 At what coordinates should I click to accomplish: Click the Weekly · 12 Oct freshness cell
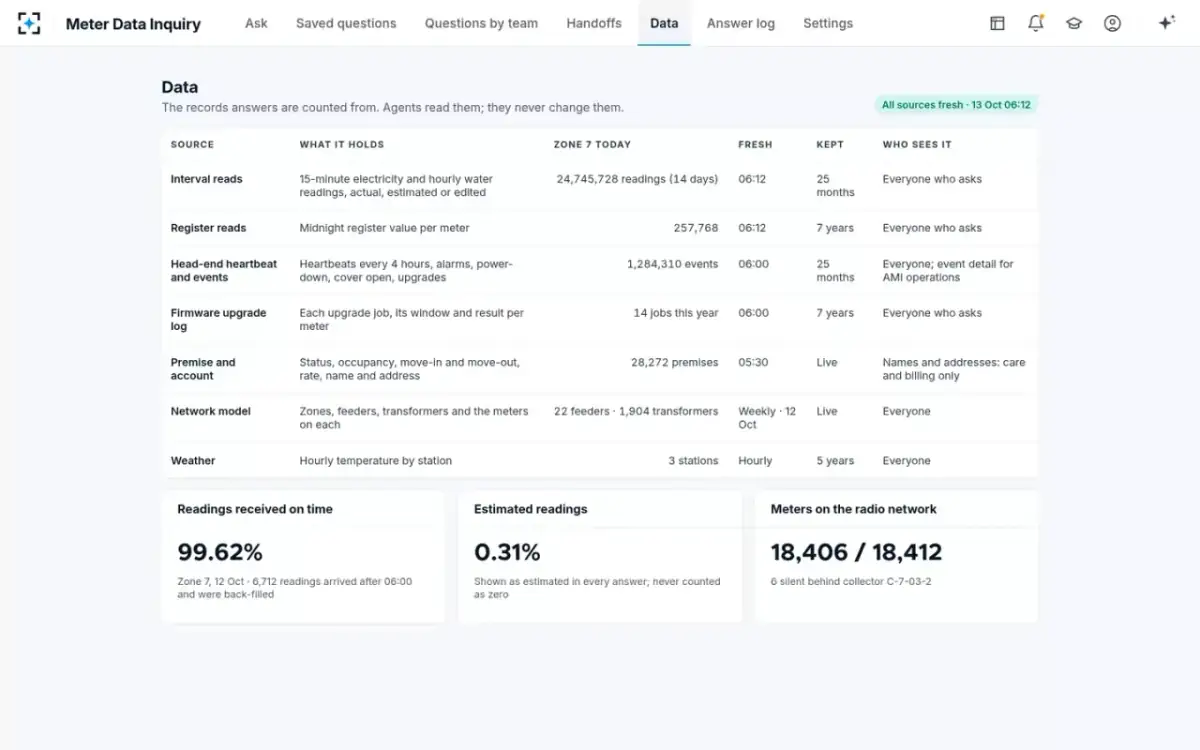click(767, 418)
